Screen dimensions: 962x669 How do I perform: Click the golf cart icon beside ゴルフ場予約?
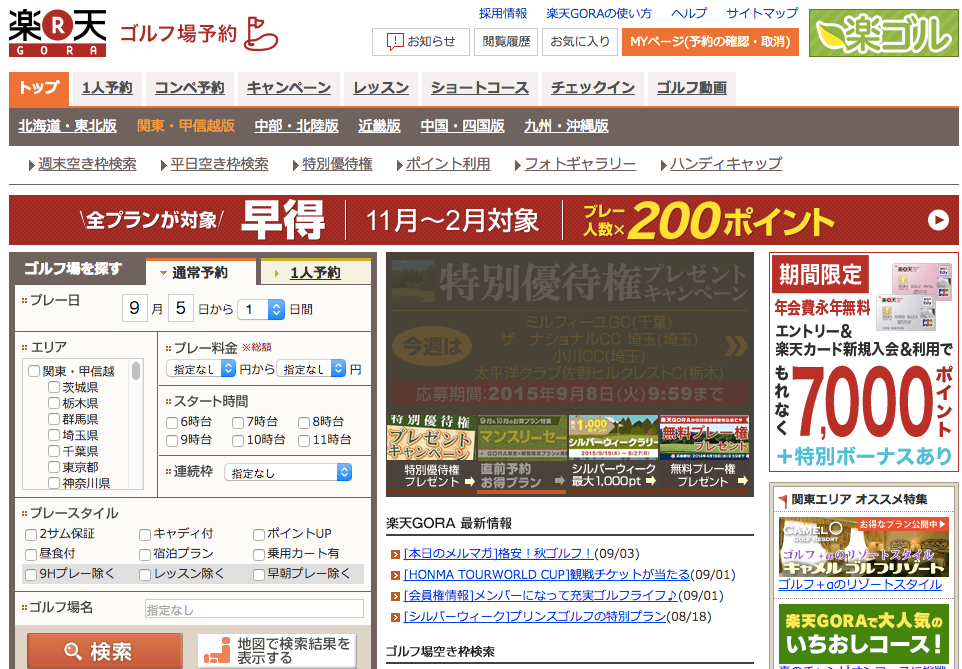pos(261,34)
